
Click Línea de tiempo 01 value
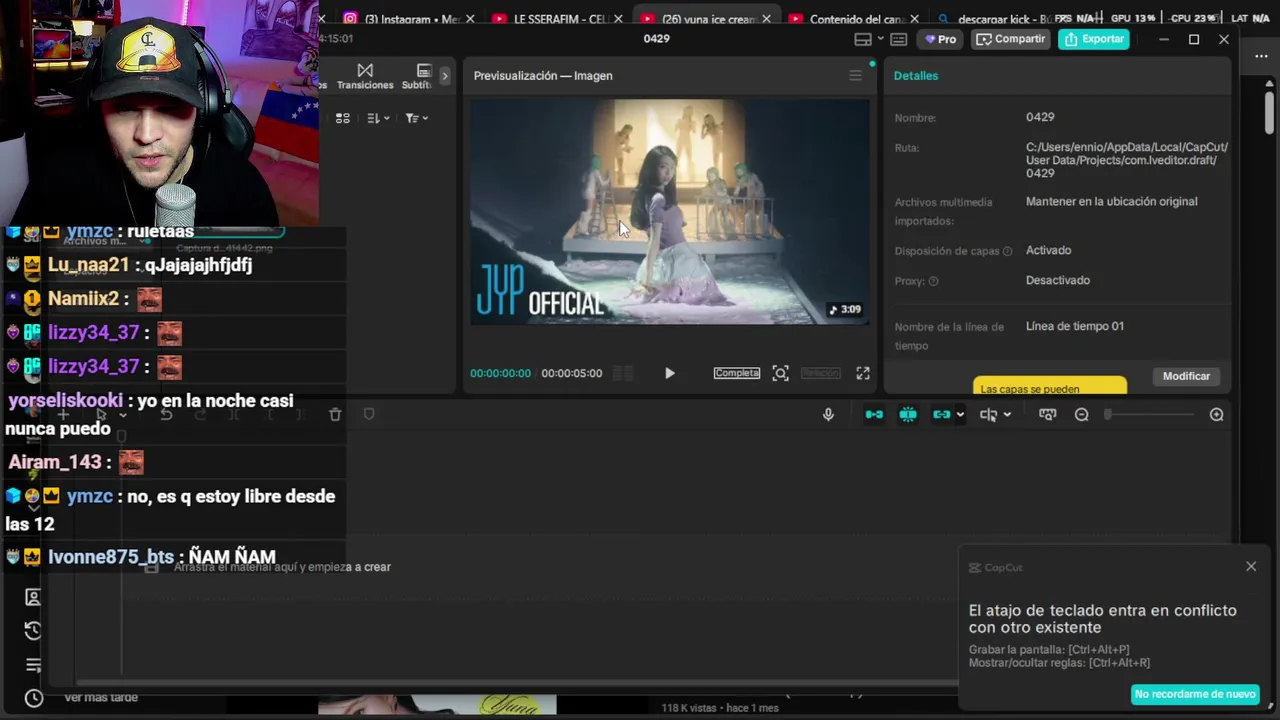(x=1075, y=326)
